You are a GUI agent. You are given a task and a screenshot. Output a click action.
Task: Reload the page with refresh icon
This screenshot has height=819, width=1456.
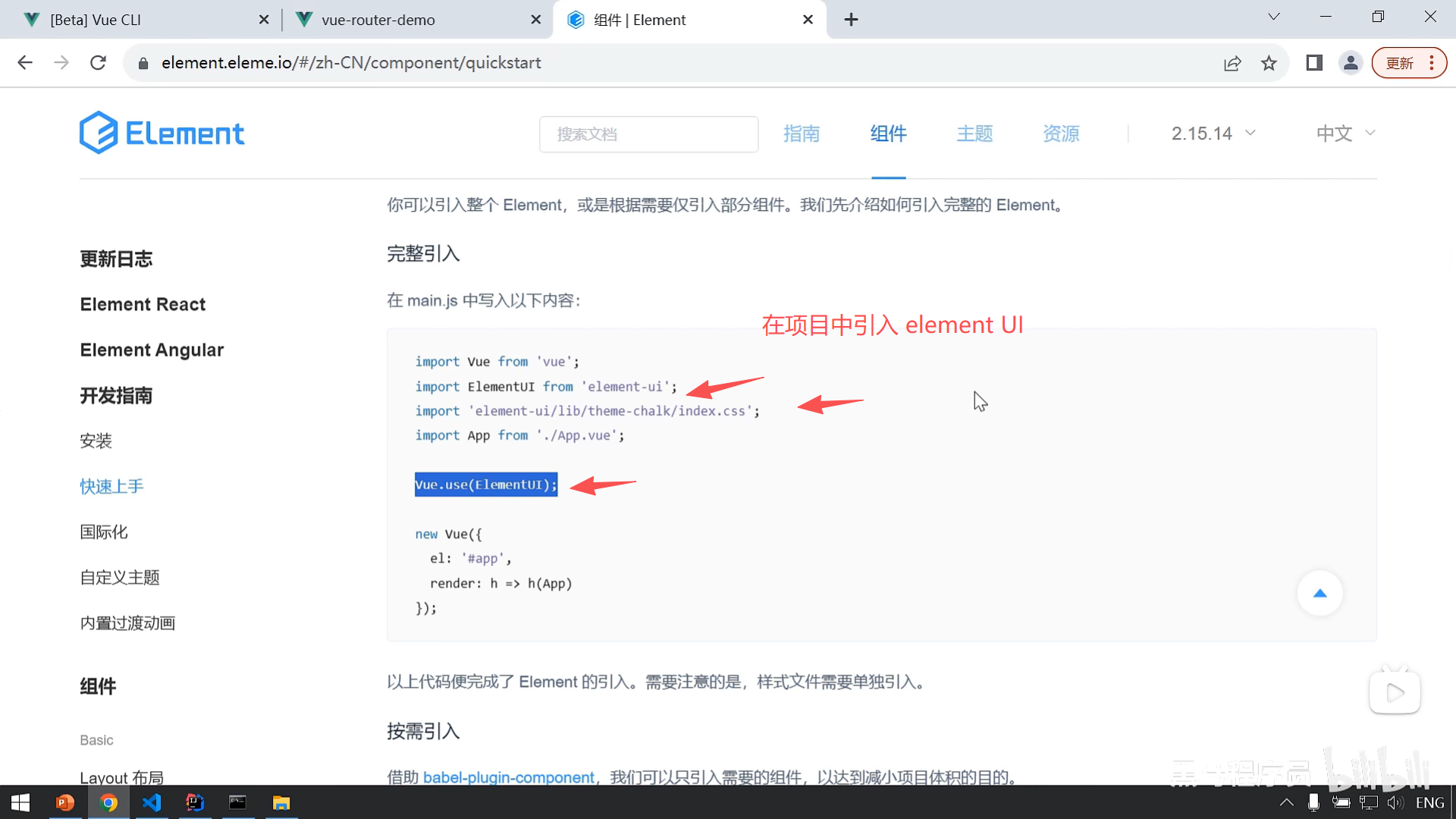[98, 63]
